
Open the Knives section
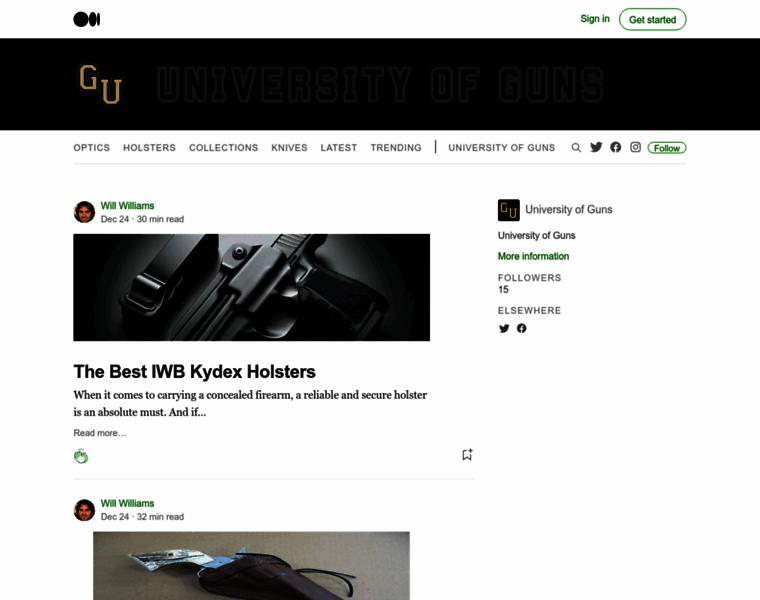[289, 147]
